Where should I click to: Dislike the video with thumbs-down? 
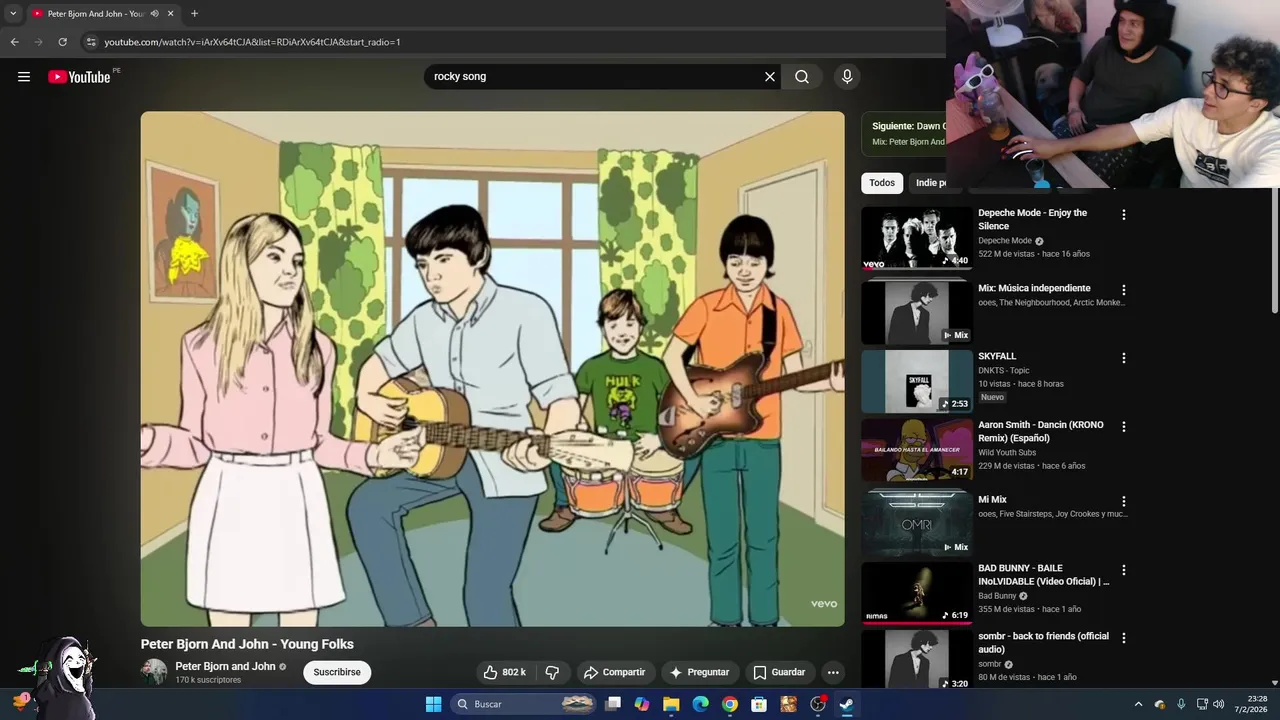point(552,672)
